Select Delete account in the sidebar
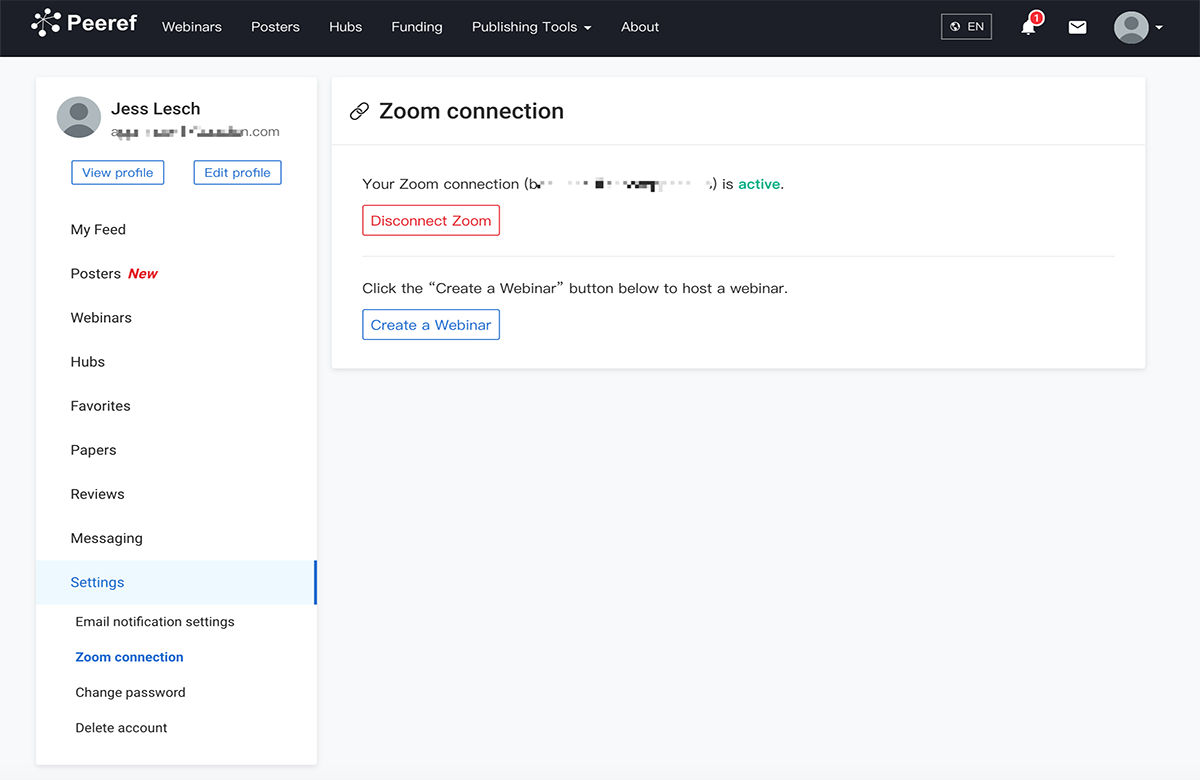Viewport: 1200px width, 780px height. (121, 727)
